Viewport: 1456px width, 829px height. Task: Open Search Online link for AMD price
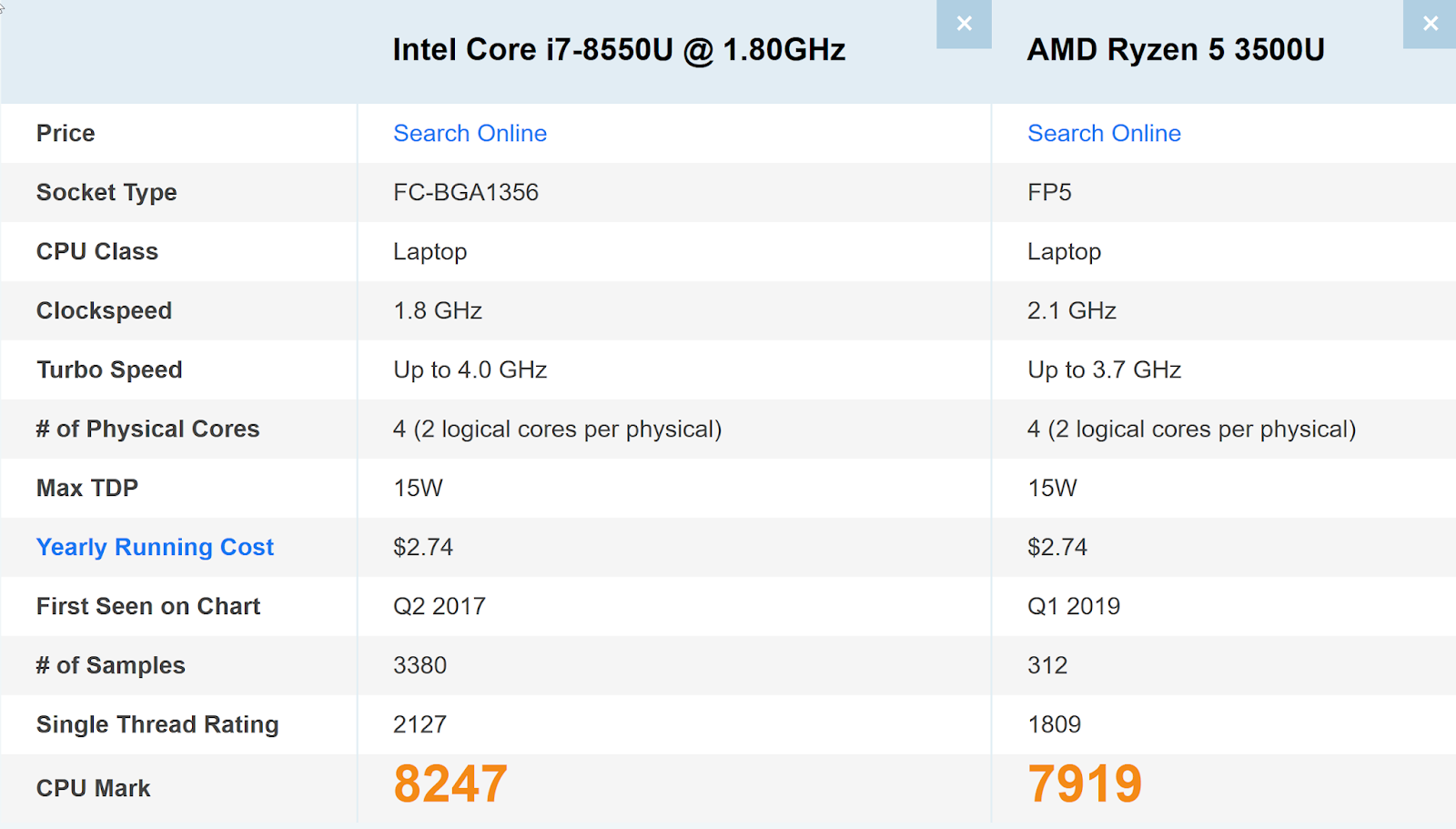click(x=1104, y=134)
